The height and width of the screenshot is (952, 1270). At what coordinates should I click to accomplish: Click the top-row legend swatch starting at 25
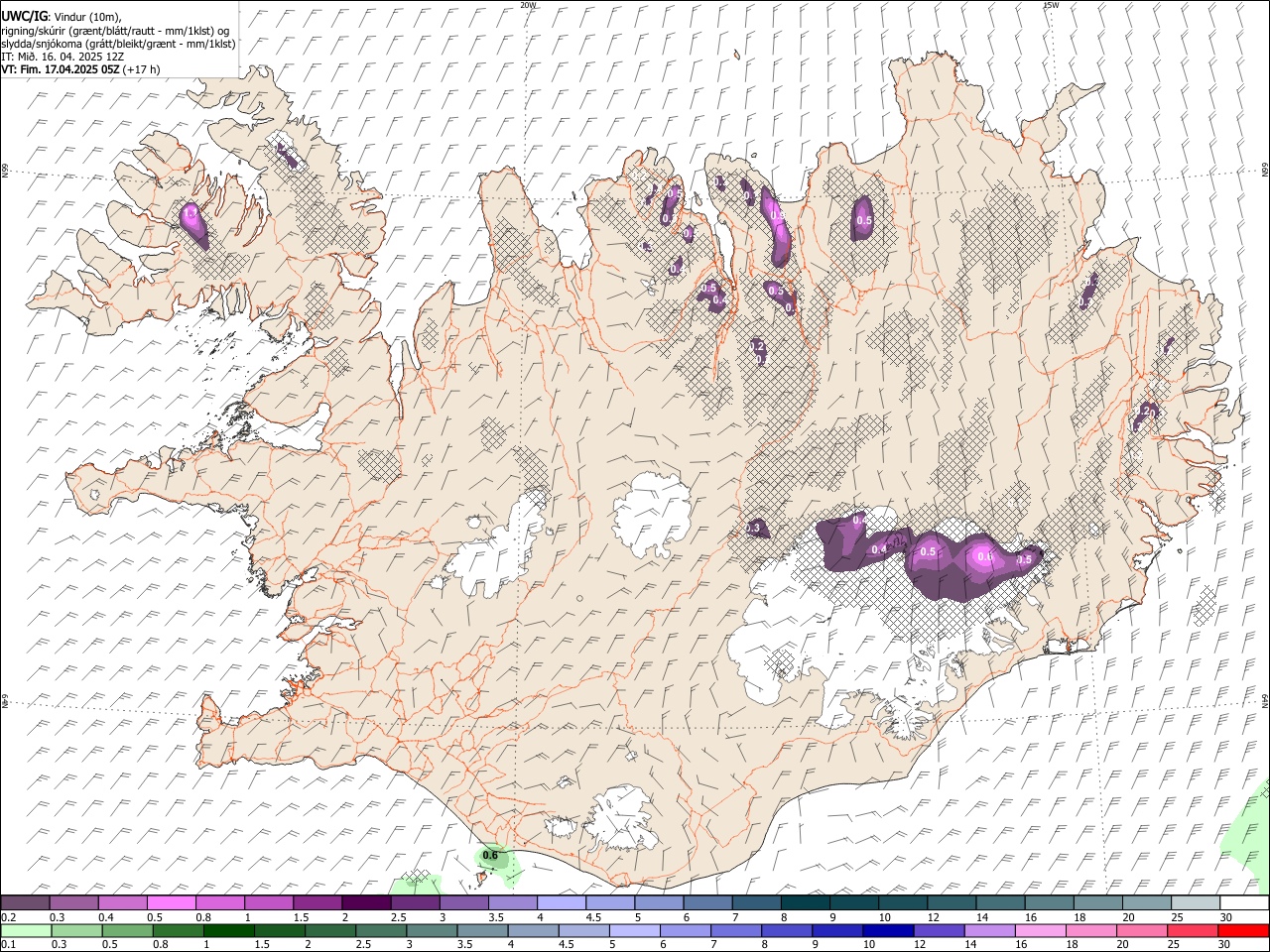pyautogui.click(x=1195, y=902)
